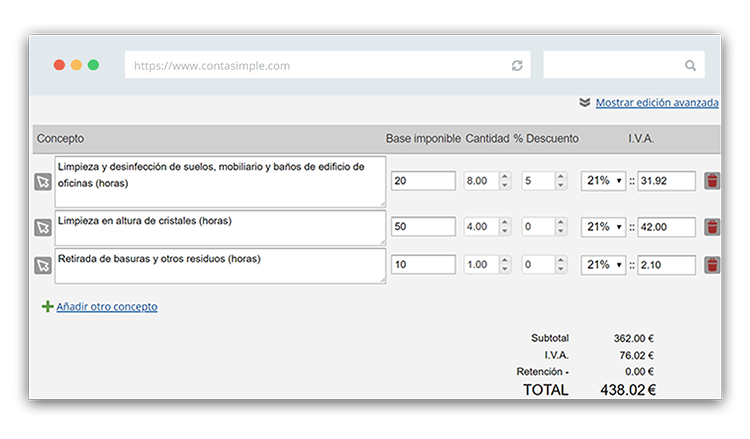Click the double chevron icon next to Mostrar edición avanzada
Screen dimensions: 750x439
pyautogui.click(x=585, y=102)
